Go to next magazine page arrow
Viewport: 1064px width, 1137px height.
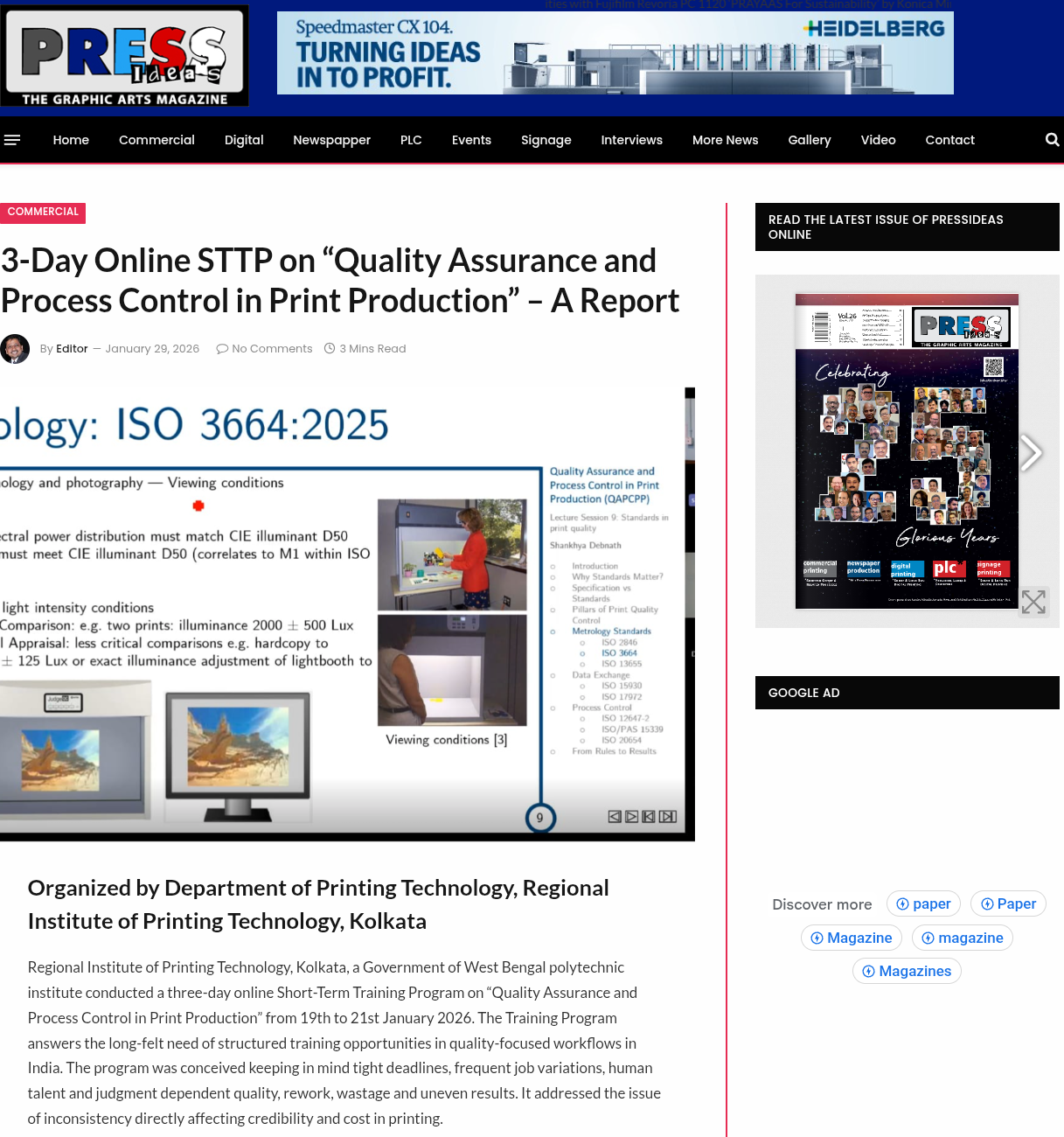pyautogui.click(x=1032, y=452)
